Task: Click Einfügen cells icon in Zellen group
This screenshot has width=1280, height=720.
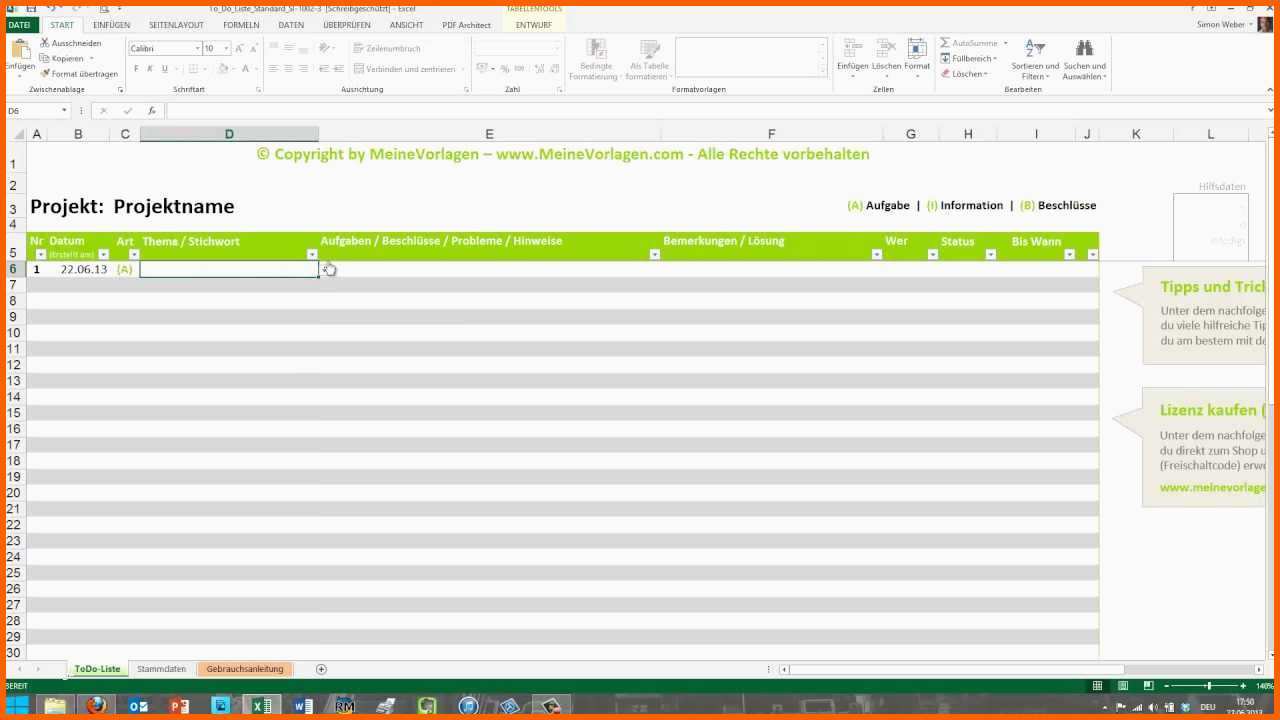Action: [853, 50]
